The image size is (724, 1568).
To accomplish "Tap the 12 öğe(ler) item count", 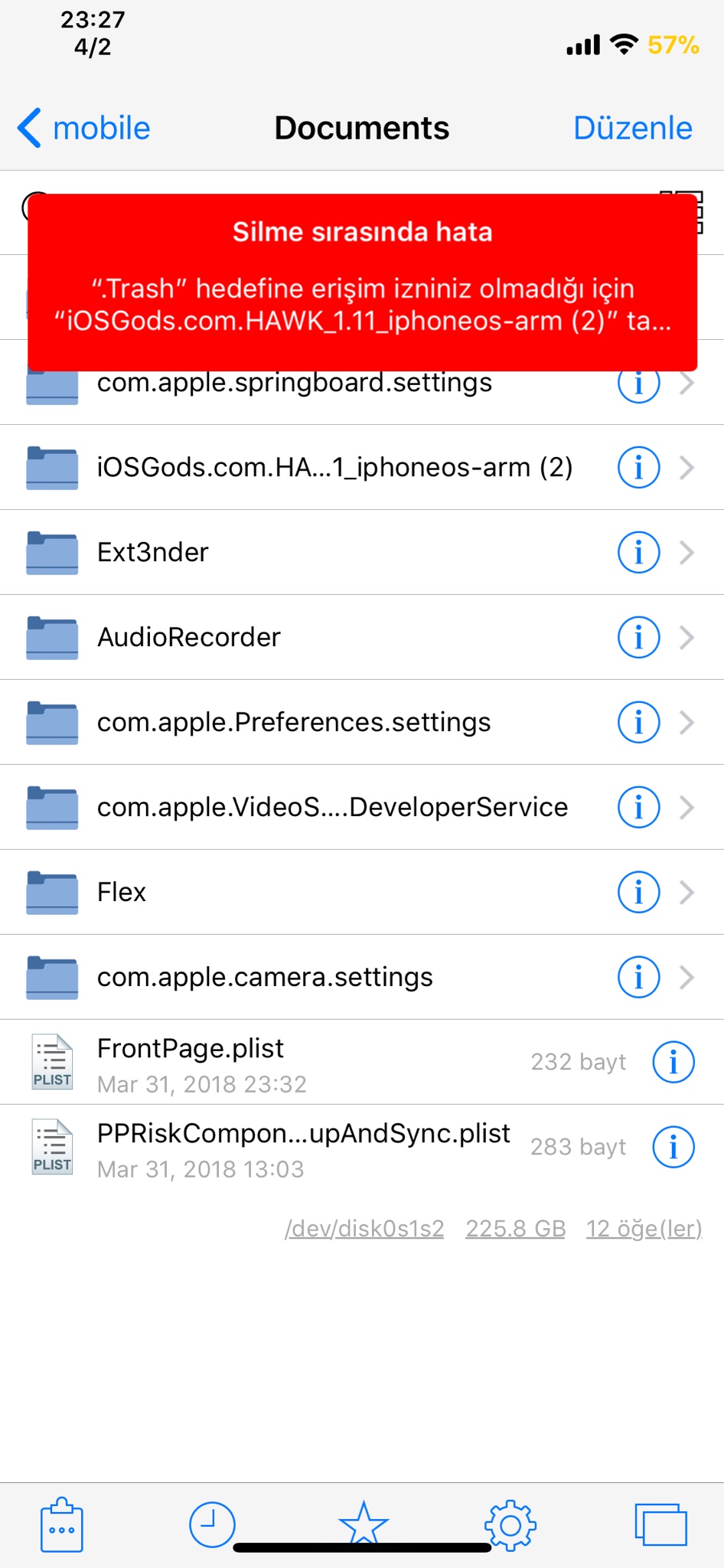I will pyautogui.click(x=644, y=1228).
